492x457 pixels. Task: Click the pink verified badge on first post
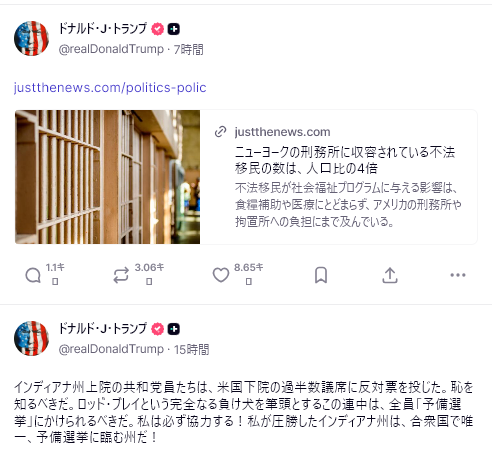[x=158, y=29]
